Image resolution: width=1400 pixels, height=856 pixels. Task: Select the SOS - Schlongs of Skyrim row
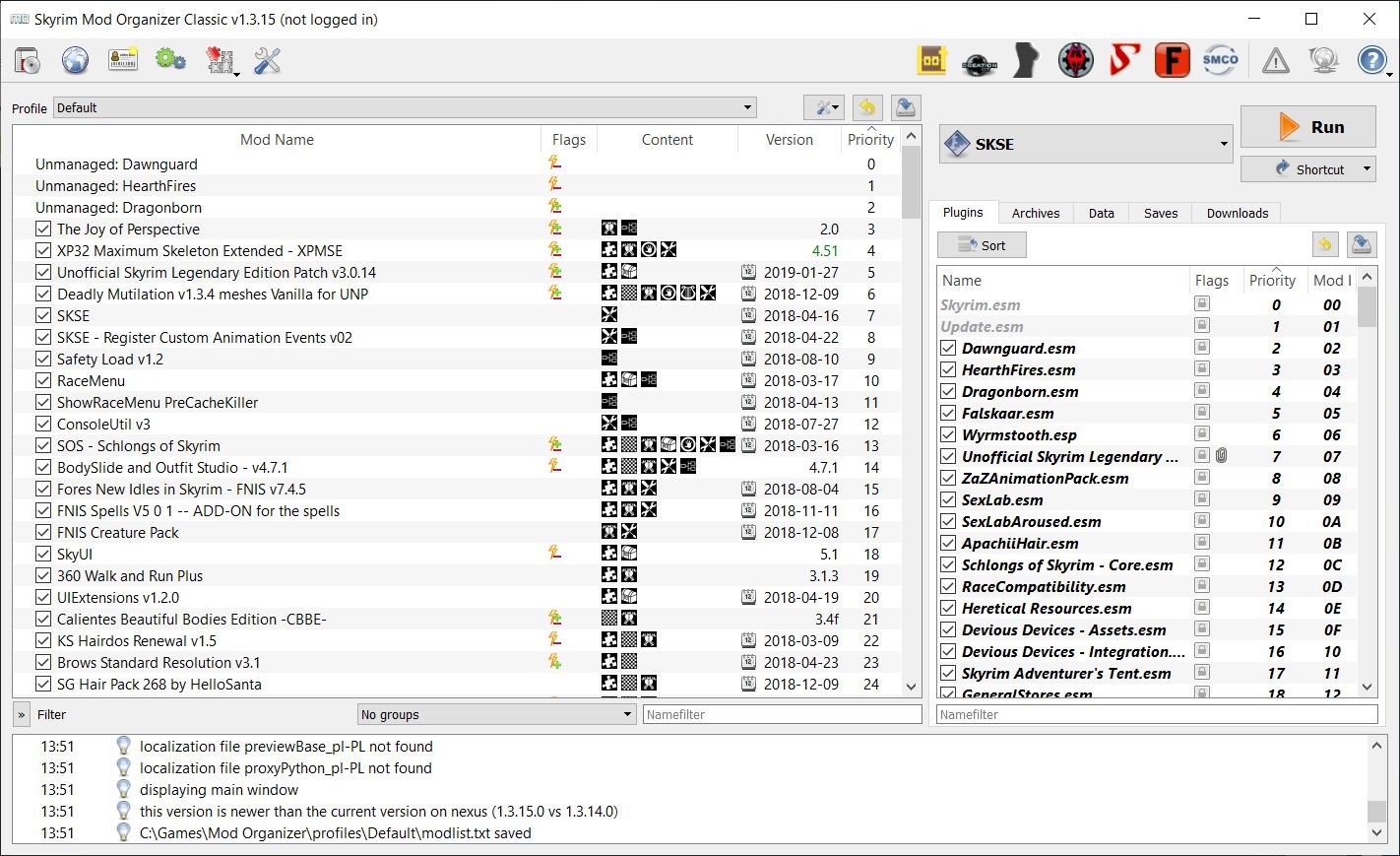point(457,445)
